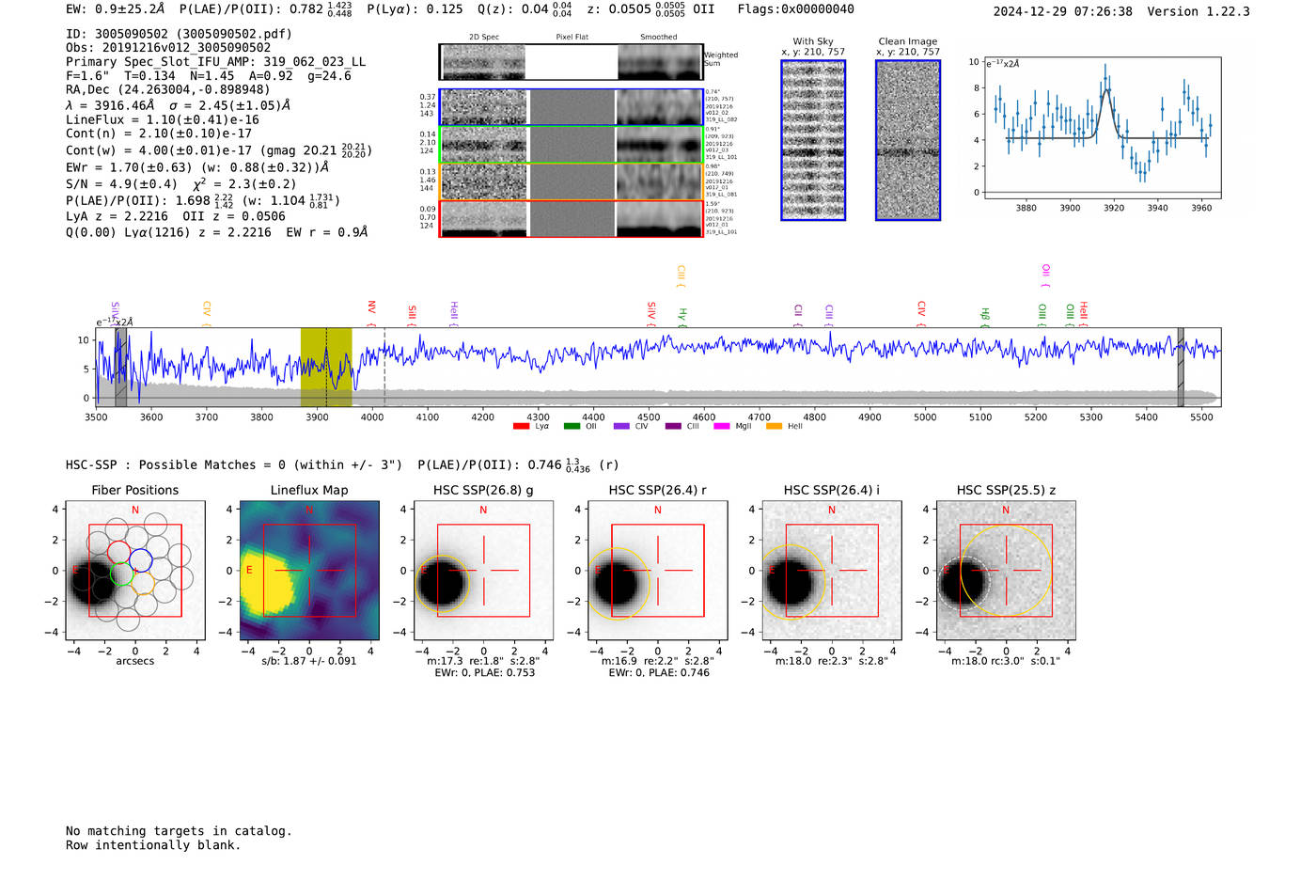Click the 'No matching targets in catalog.' text
The image size is (1316, 896).
coord(179,831)
